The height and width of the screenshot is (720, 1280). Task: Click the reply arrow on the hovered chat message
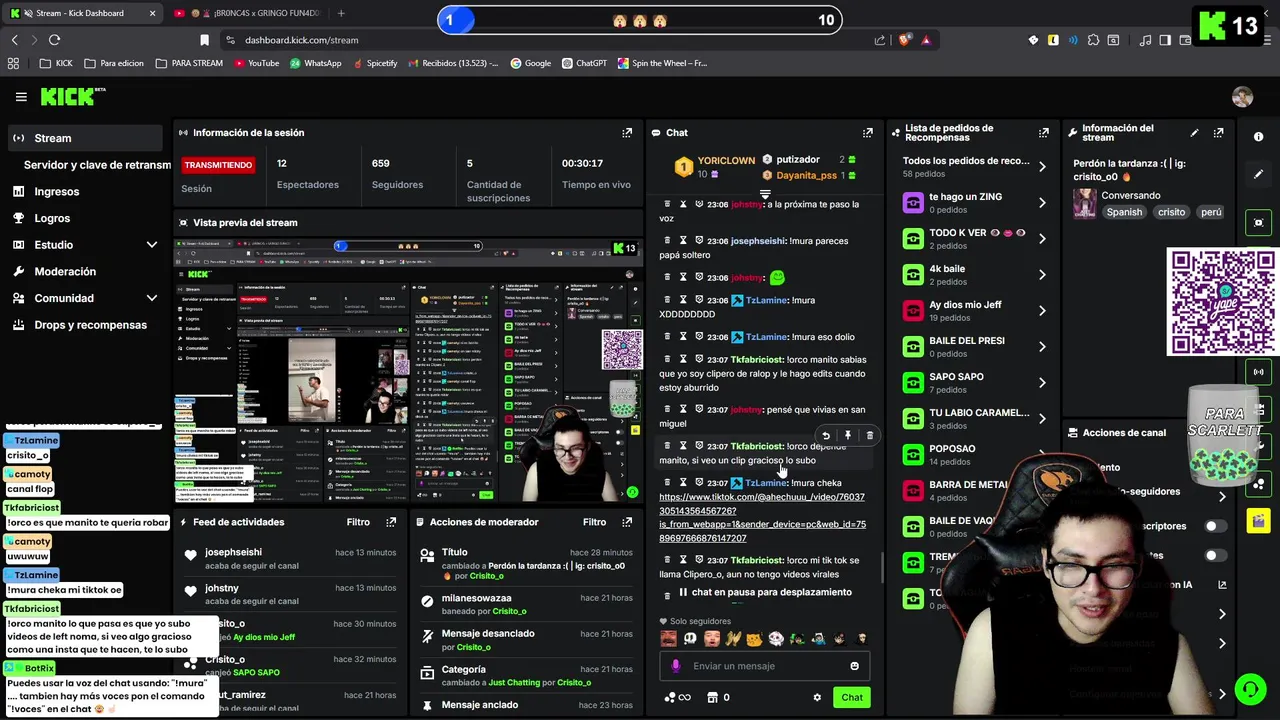click(x=826, y=436)
